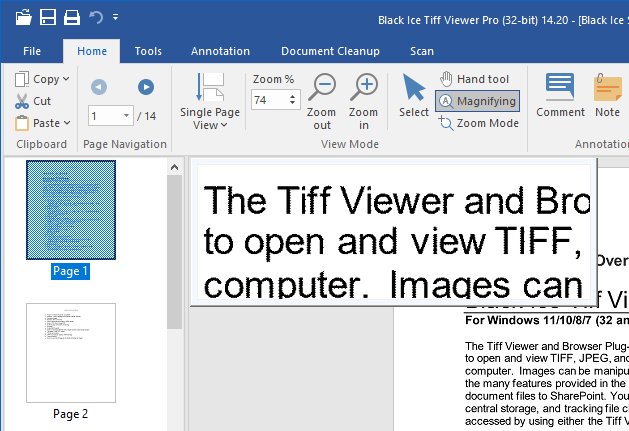The width and height of the screenshot is (629, 431).
Task: Click the Page 2 thumbnail label
Action: pos(70,414)
